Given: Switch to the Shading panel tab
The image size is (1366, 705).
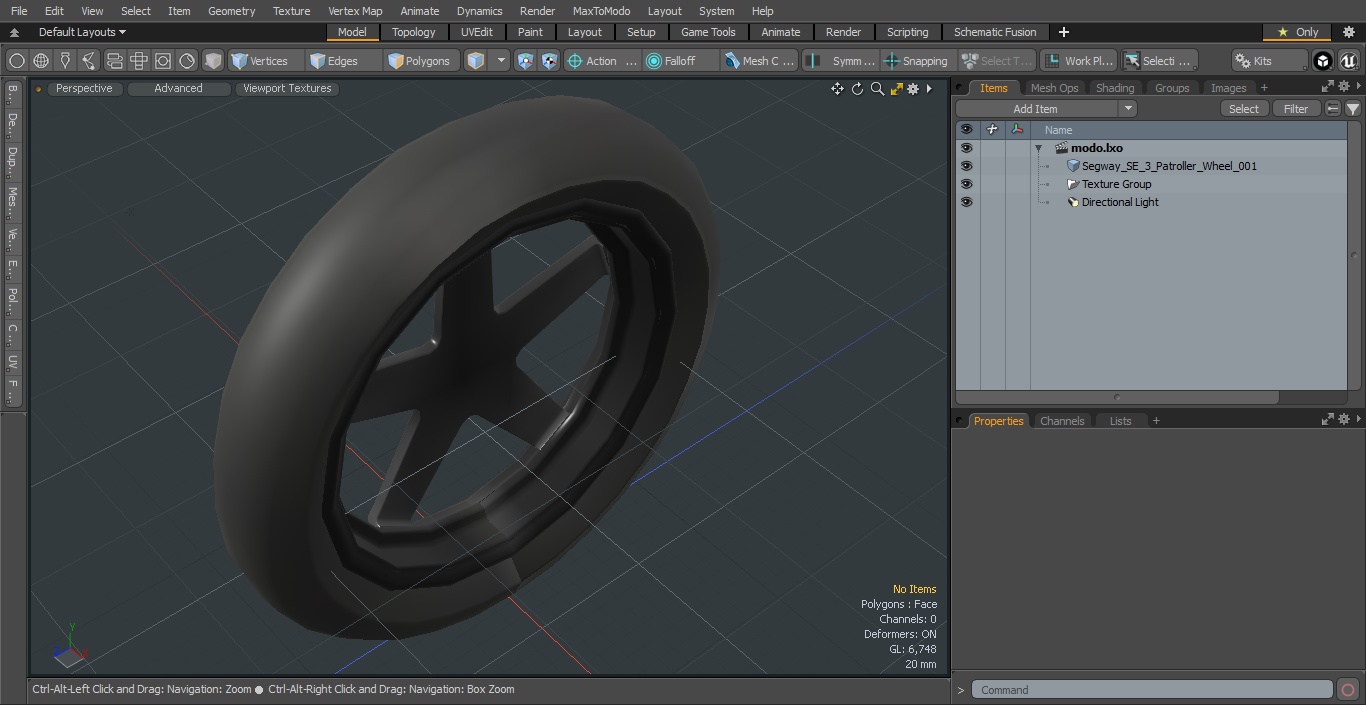Looking at the screenshot, I should pos(1115,88).
